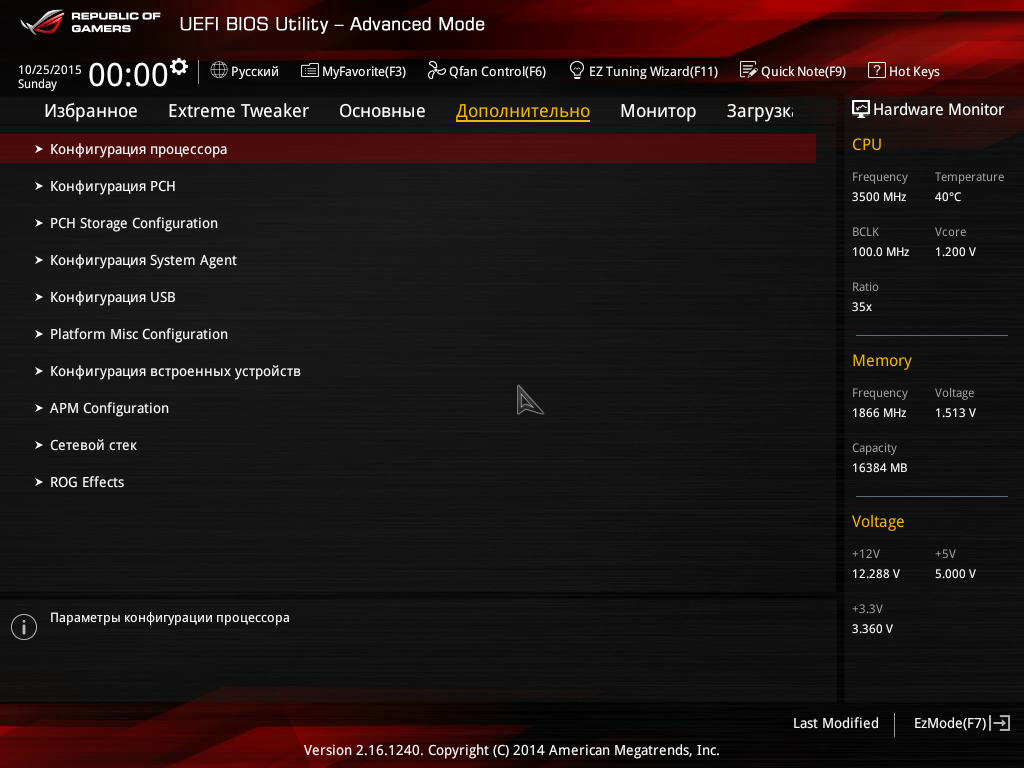Click the +5V value 5.000 V
The height and width of the screenshot is (768, 1024).
(955, 573)
